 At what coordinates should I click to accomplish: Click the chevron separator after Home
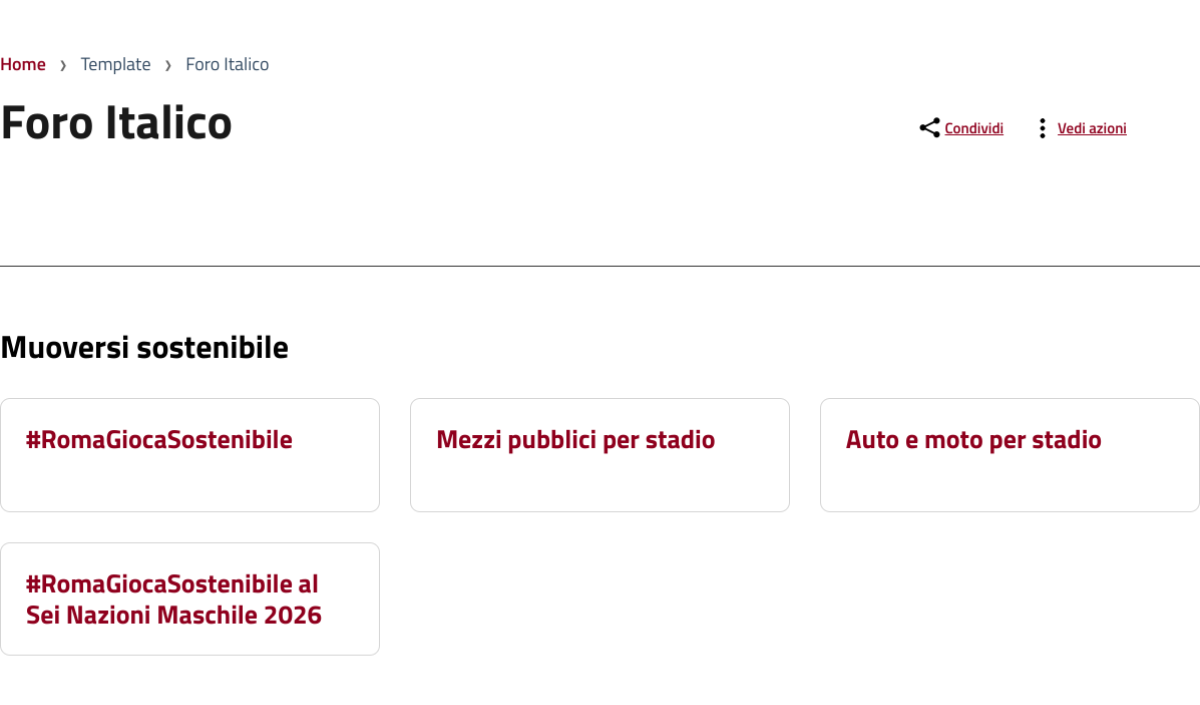click(63, 65)
